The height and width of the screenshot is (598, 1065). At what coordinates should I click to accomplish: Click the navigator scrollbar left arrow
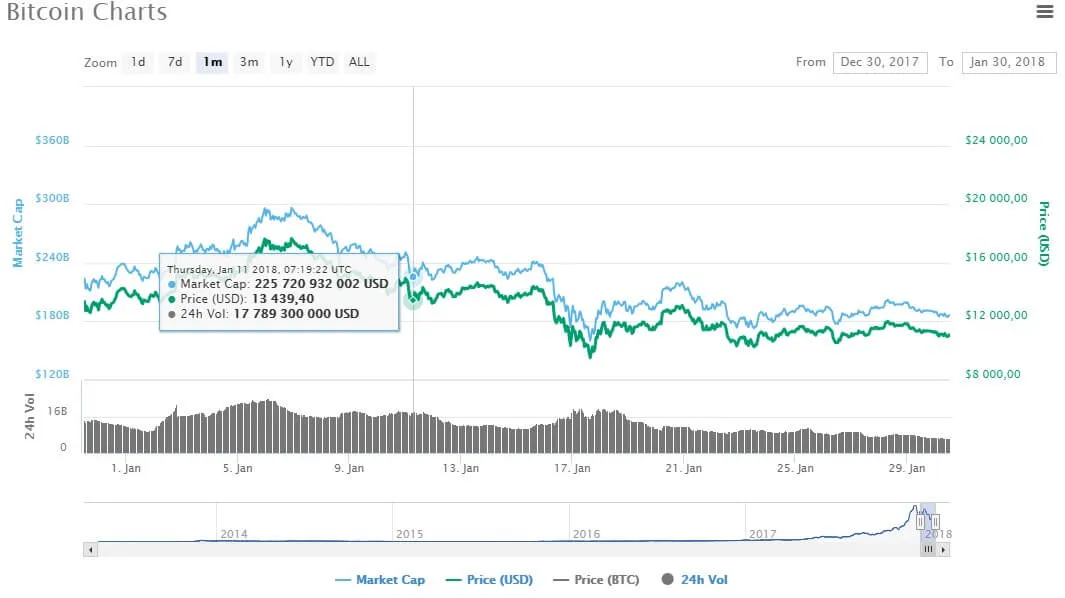[90, 549]
